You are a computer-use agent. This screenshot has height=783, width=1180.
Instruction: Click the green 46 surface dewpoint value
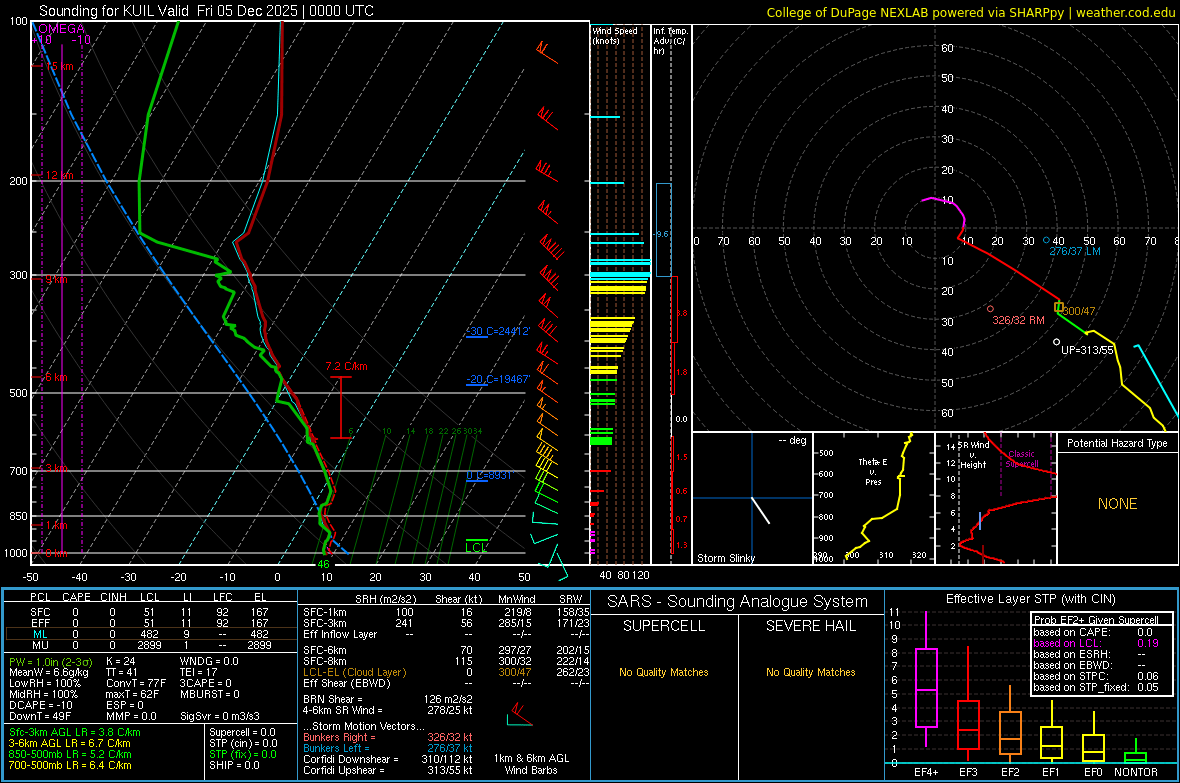click(x=324, y=564)
